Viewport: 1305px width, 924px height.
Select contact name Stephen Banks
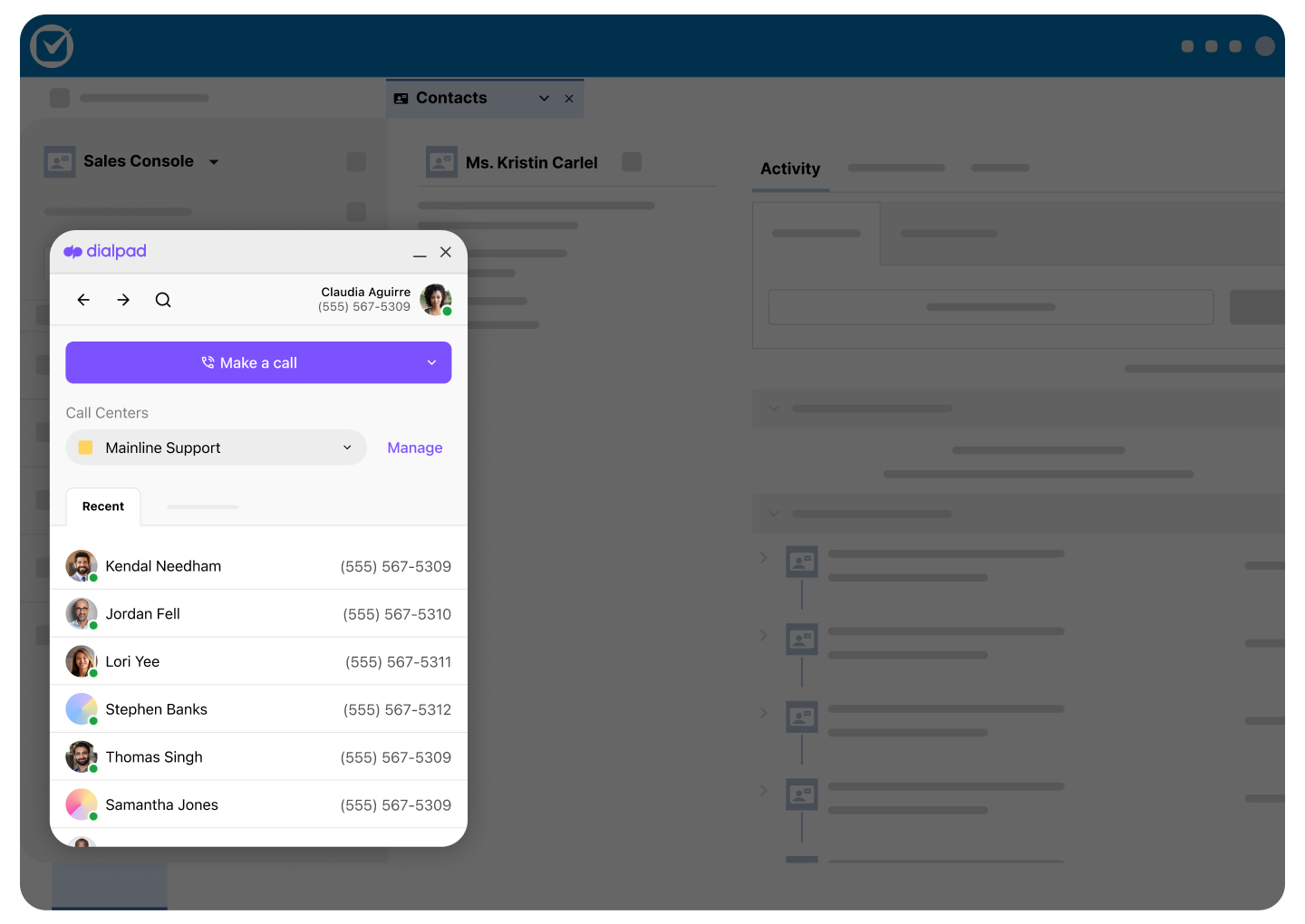click(x=156, y=709)
